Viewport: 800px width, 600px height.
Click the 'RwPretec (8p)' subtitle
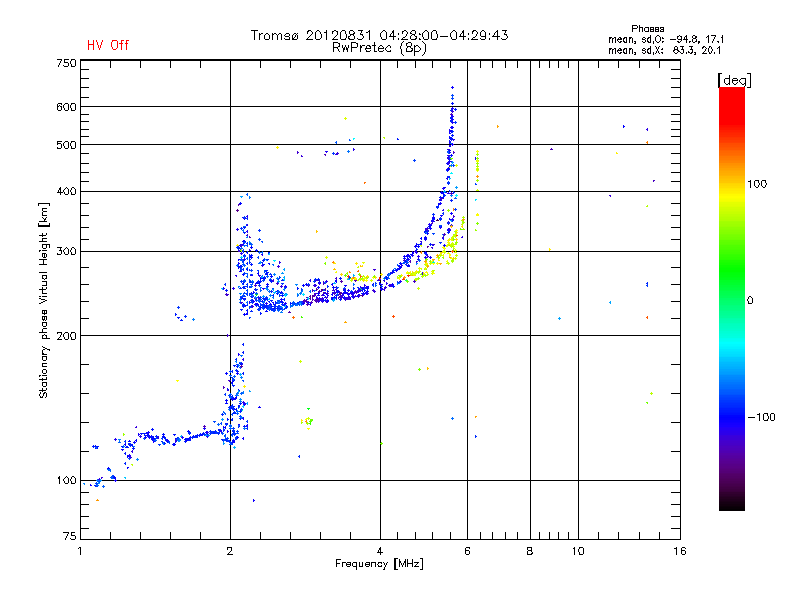(x=379, y=48)
